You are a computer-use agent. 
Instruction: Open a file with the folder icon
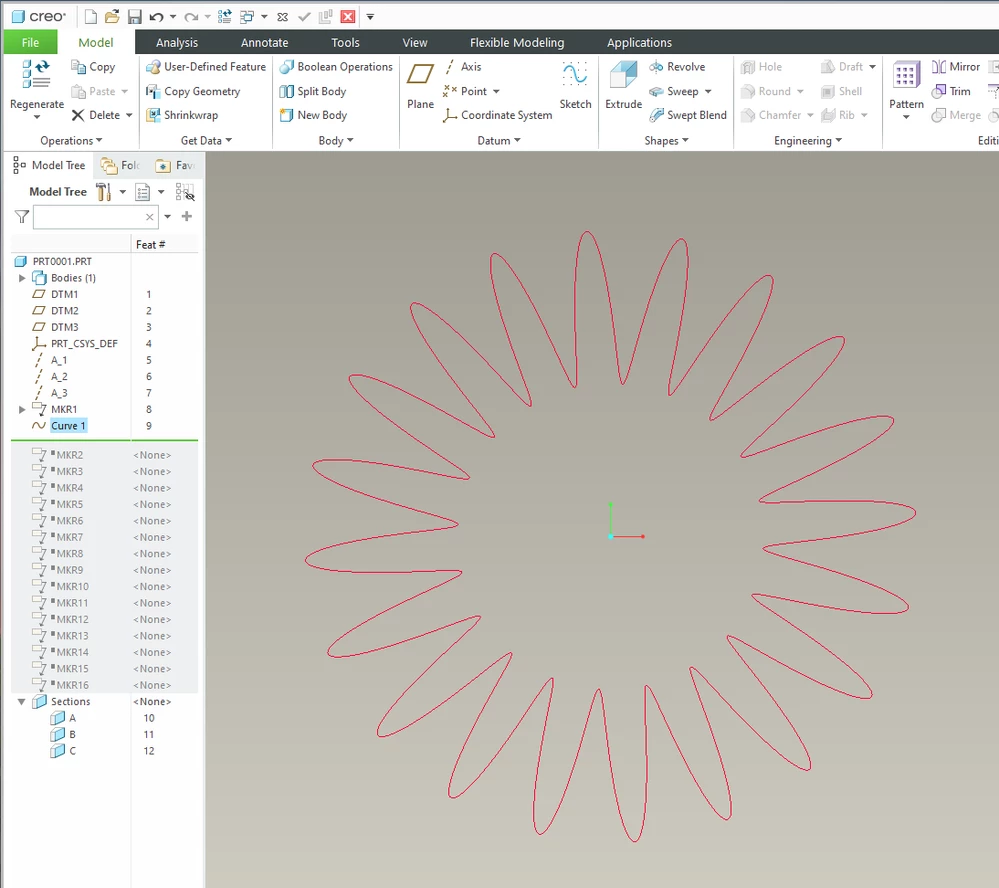(112, 17)
